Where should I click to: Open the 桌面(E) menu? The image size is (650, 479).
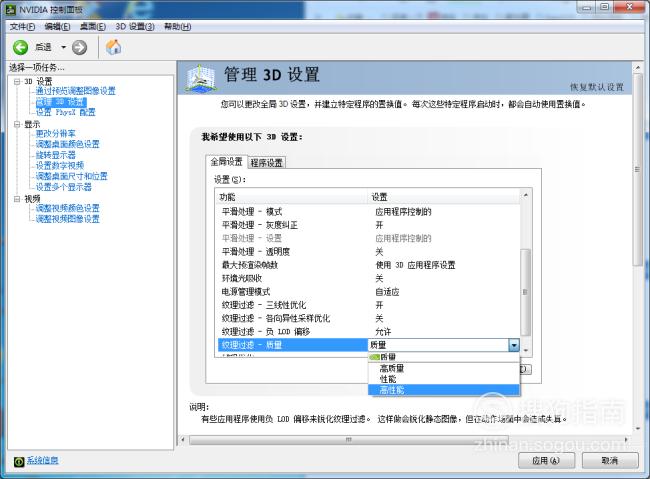click(x=92, y=27)
